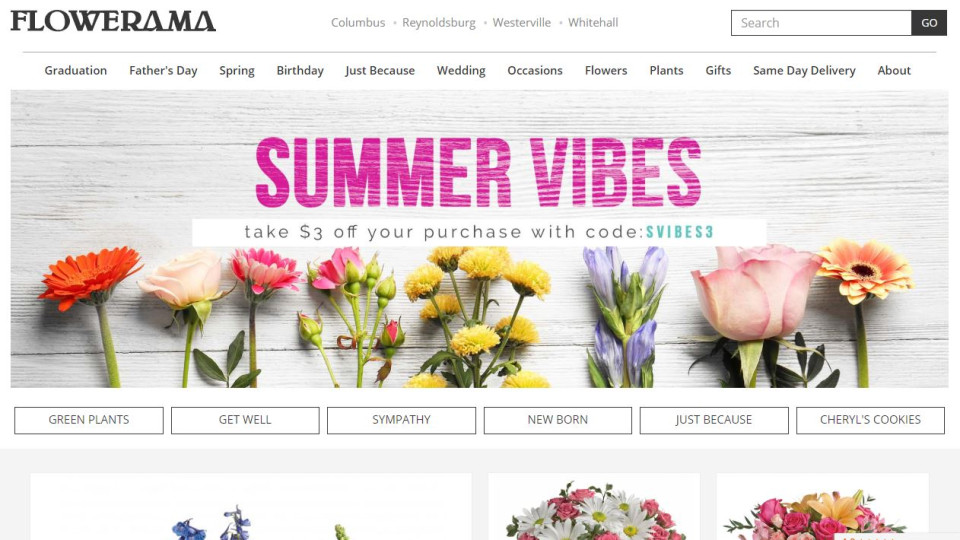Open the Reynoldsburg location link

coord(438,23)
